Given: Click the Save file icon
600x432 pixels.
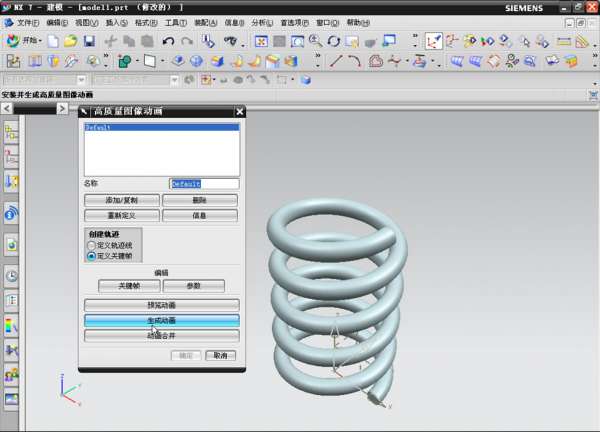Looking at the screenshot, I should click(89, 42).
